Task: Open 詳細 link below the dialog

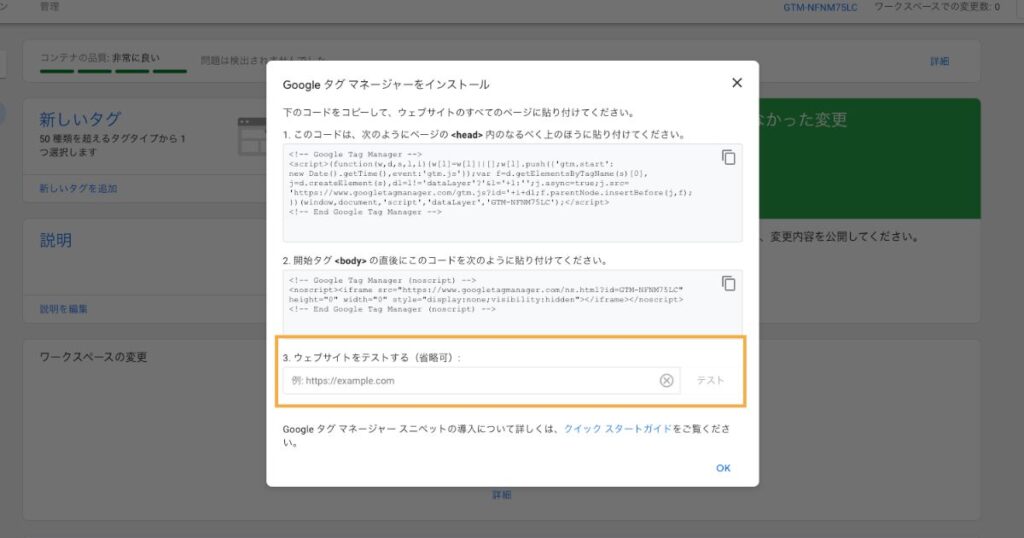Action: [x=502, y=495]
